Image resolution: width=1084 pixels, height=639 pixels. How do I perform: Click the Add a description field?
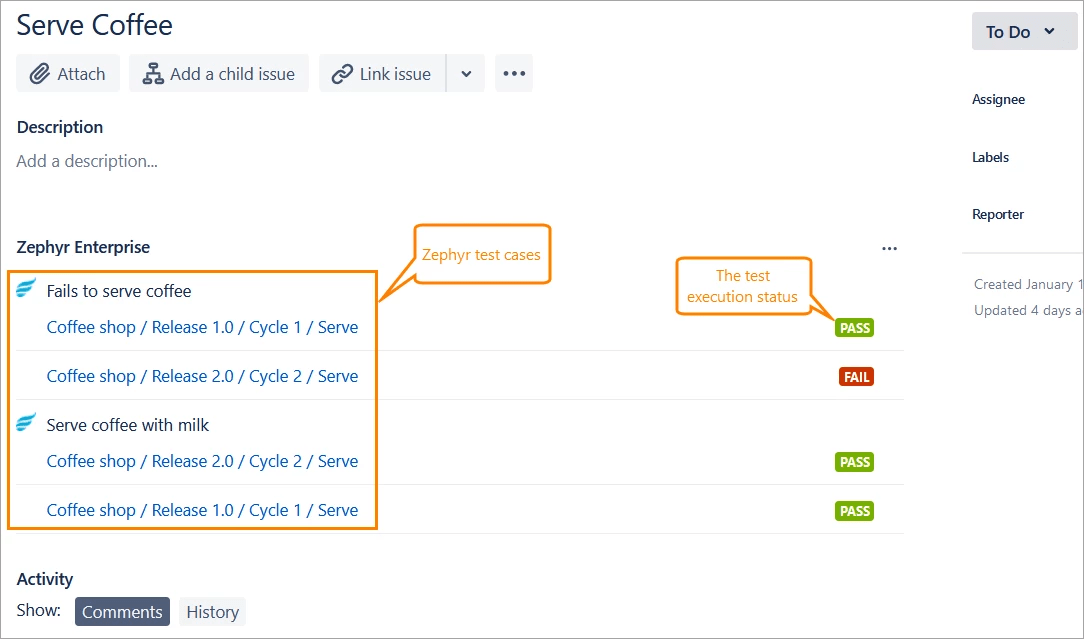[87, 161]
